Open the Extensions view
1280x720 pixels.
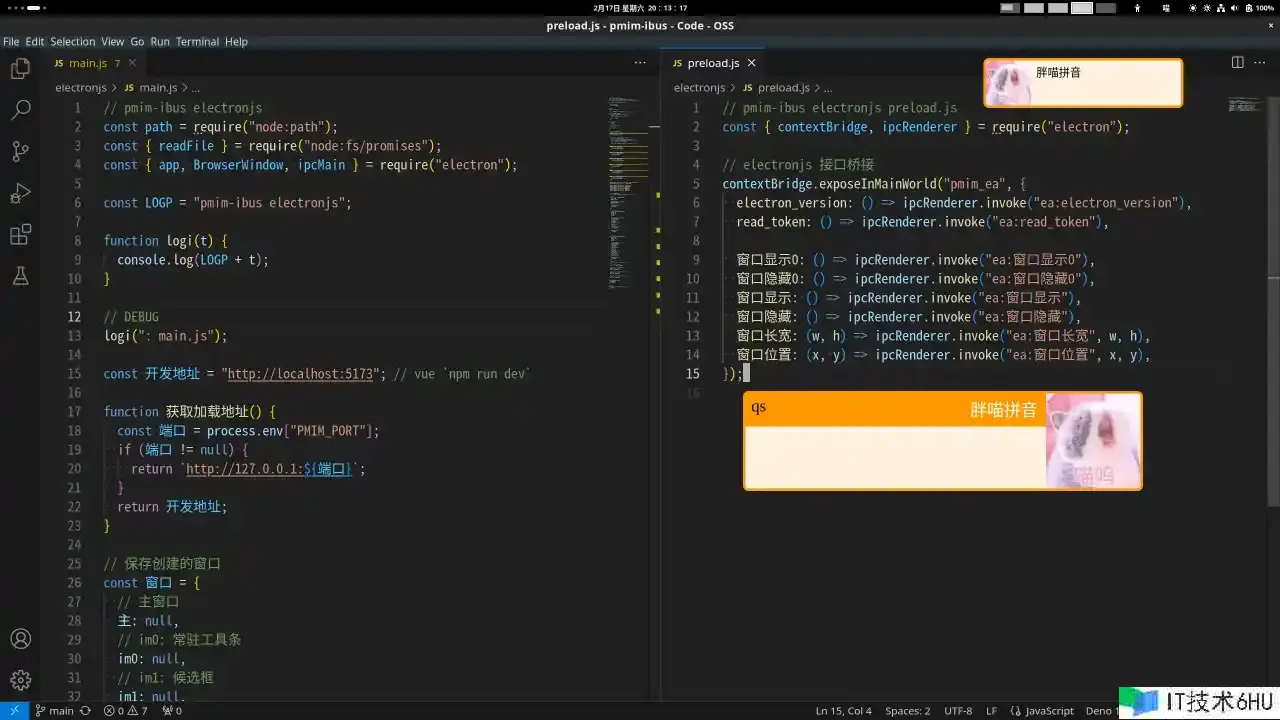click(x=20, y=235)
